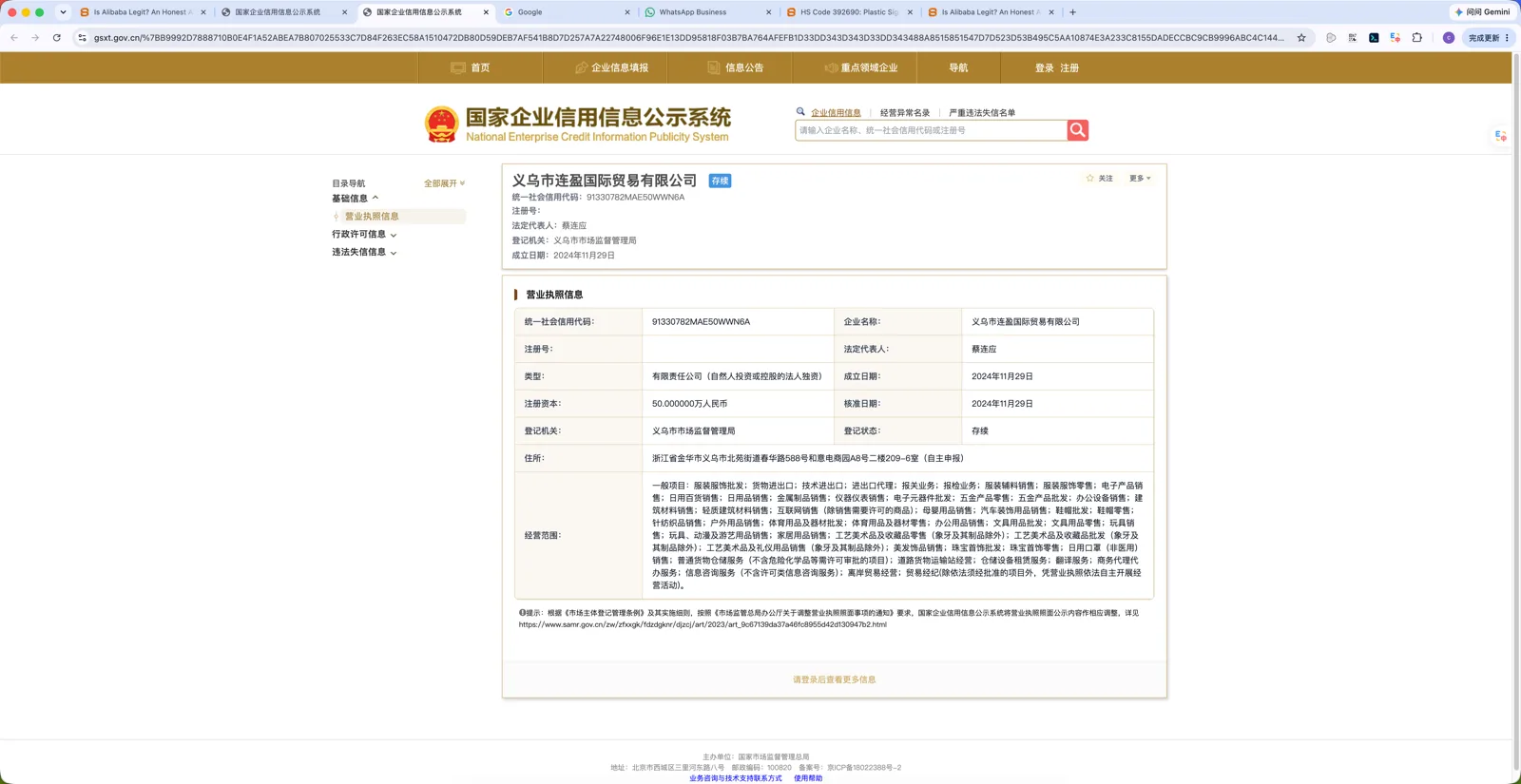Open the samr.gov.cn notice URL link
Viewport: 1521px width, 784px height.
tap(703, 624)
